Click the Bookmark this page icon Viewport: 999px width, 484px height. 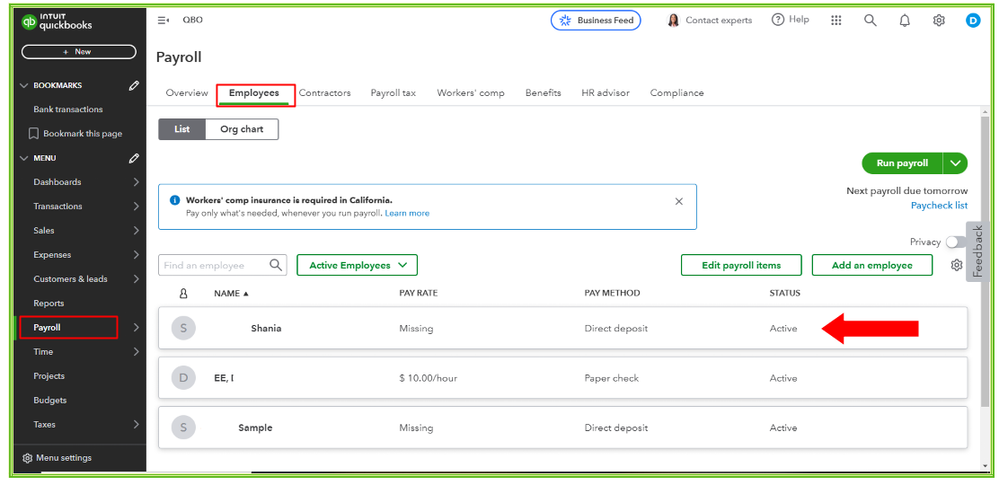(34, 134)
